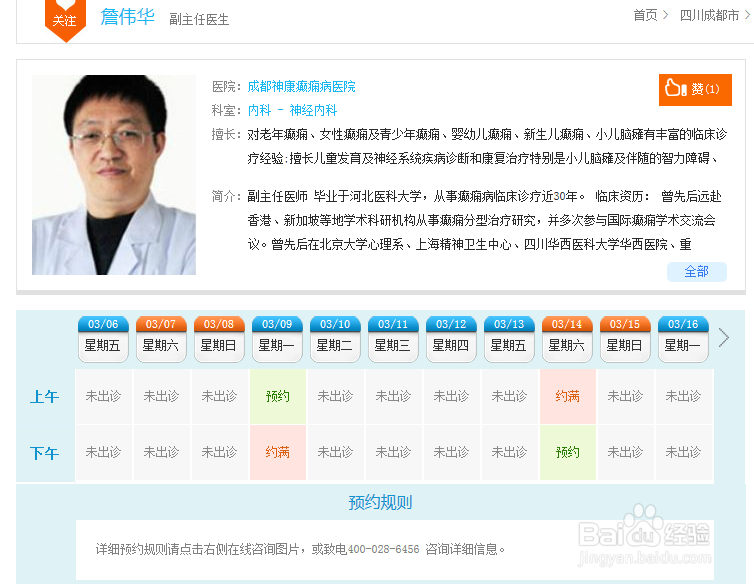Click the 全部 button to show full intro
The height and width of the screenshot is (584, 754).
(x=696, y=272)
